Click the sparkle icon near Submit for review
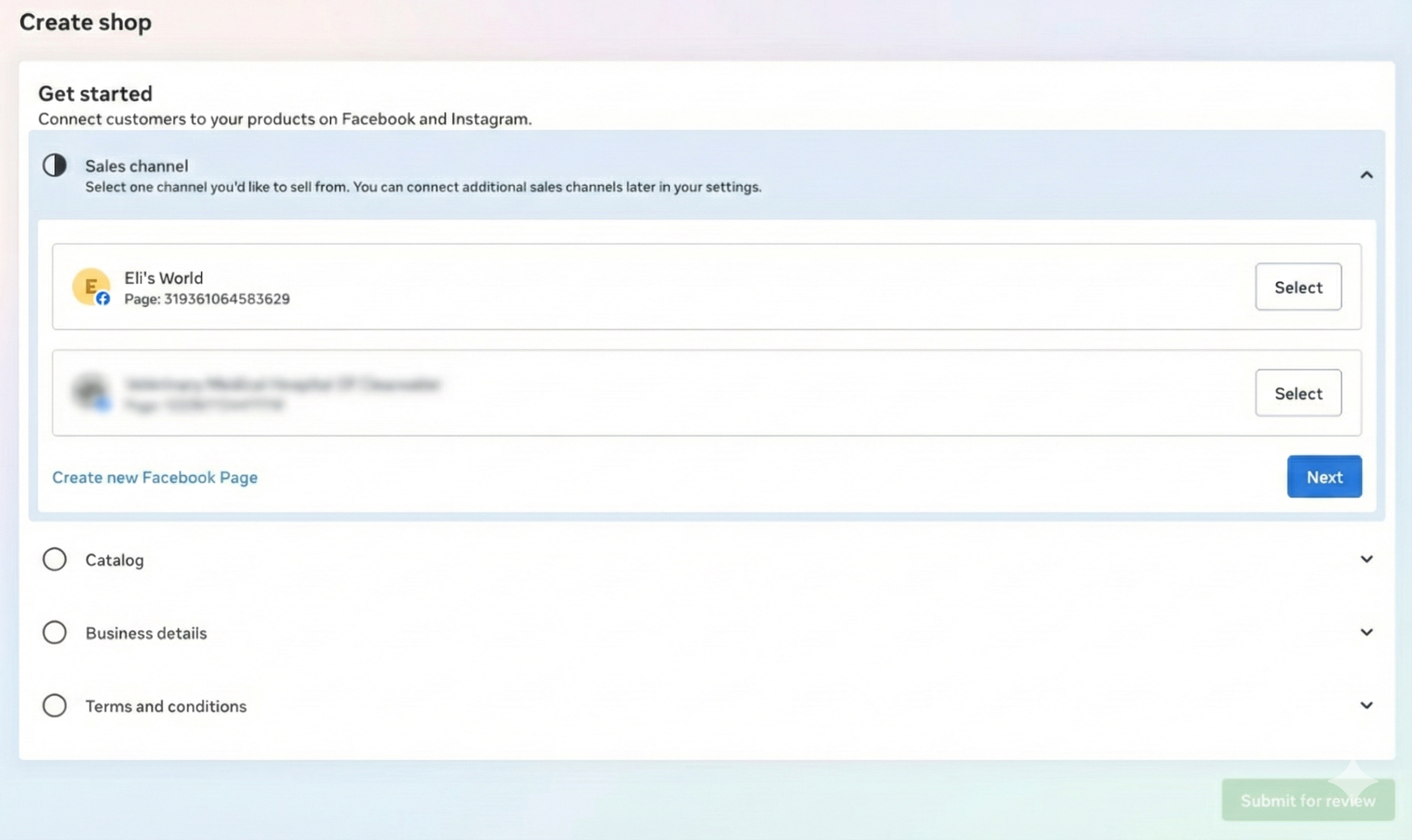The height and width of the screenshot is (840, 1412). [1353, 780]
